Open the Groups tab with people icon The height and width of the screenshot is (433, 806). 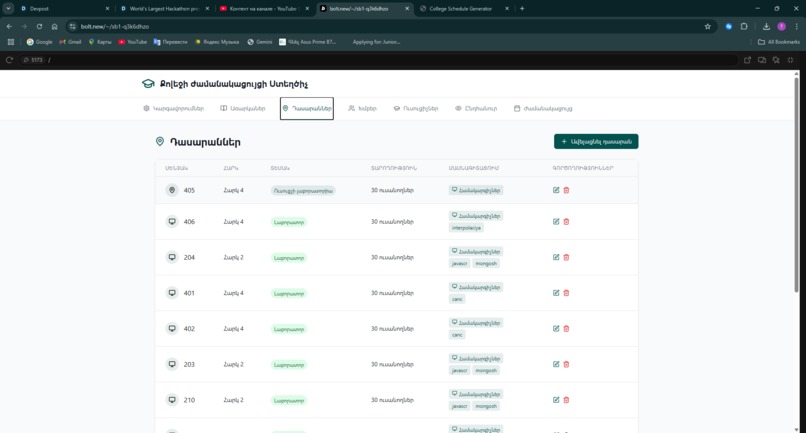click(x=362, y=109)
